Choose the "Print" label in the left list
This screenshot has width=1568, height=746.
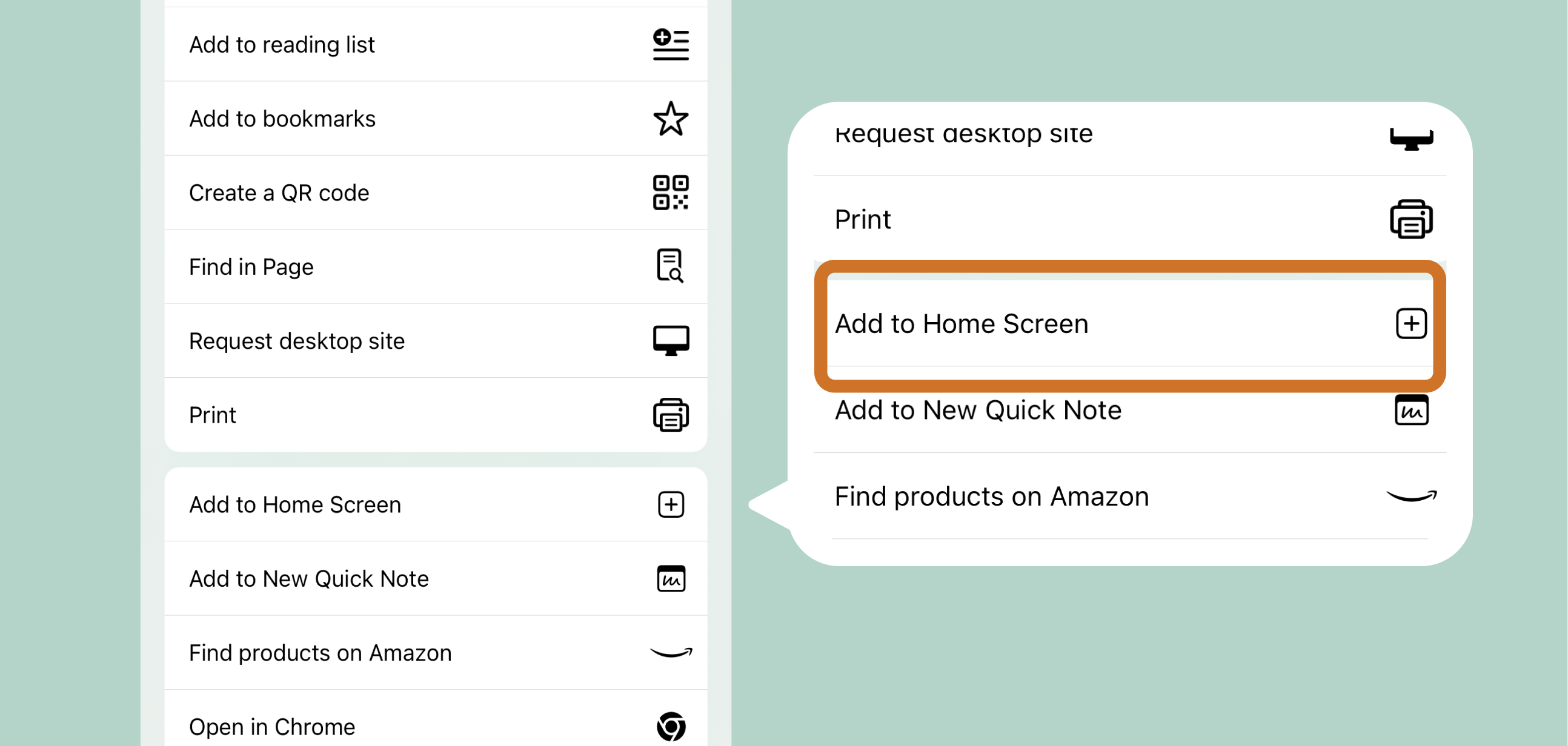[x=212, y=415]
